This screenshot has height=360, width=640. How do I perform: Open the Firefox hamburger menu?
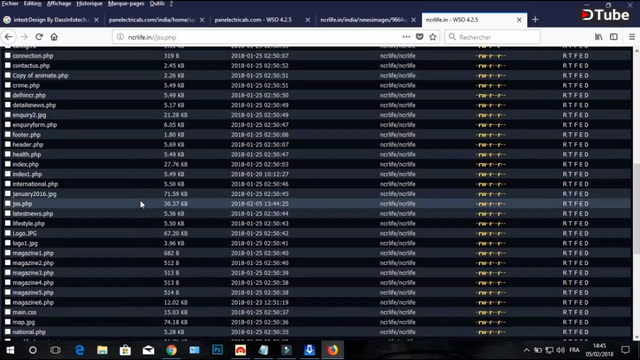click(x=632, y=37)
